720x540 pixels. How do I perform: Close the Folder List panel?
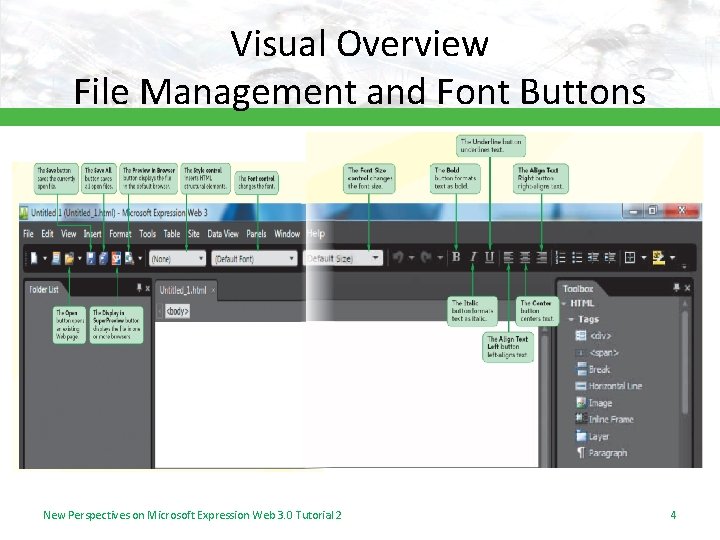147,288
